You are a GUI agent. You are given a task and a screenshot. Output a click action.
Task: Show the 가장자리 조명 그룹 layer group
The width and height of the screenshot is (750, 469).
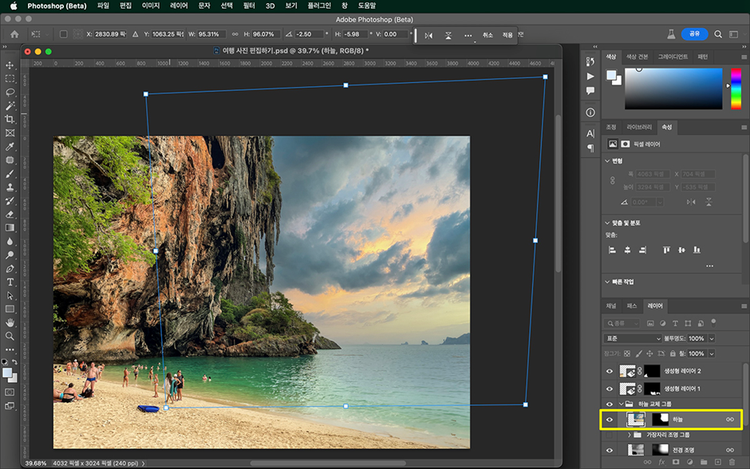tap(610, 435)
